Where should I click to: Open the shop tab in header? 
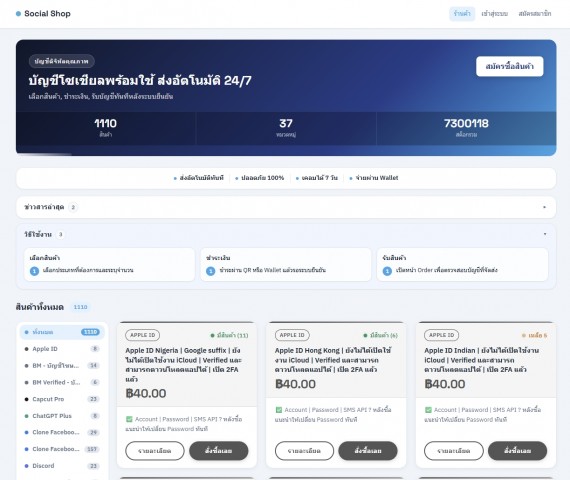[x=462, y=14]
